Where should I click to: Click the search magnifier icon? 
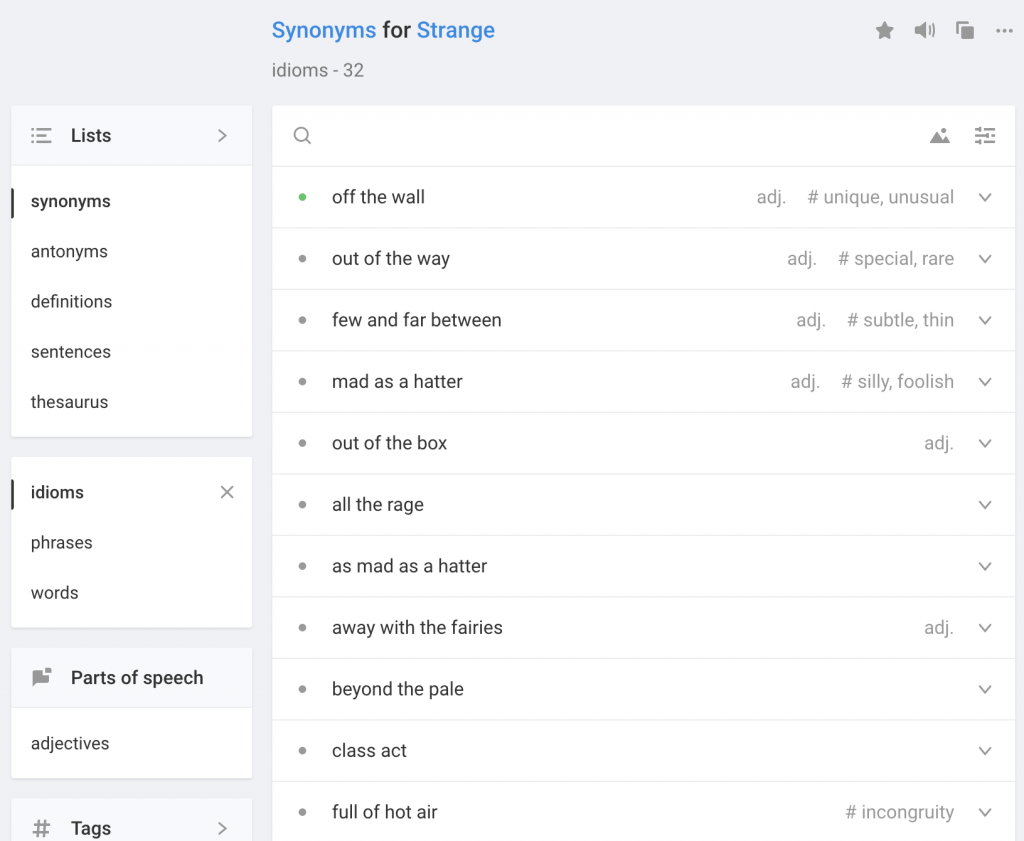(x=302, y=135)
